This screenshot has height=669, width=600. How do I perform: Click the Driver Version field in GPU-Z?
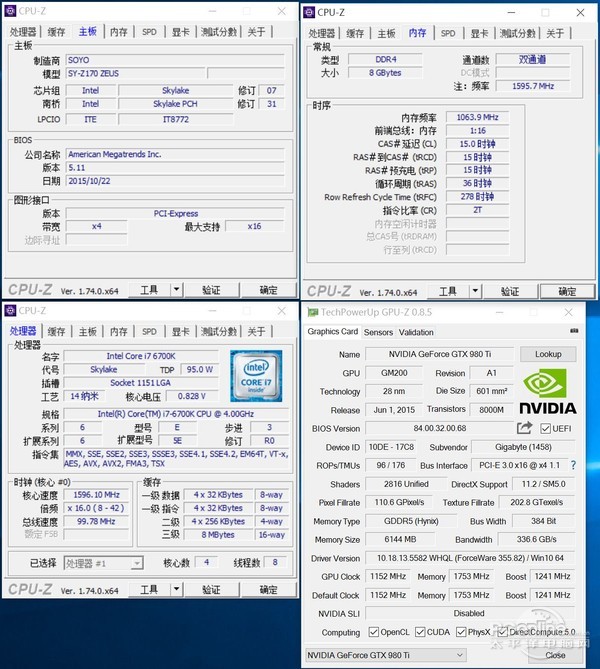click(470, 558)
